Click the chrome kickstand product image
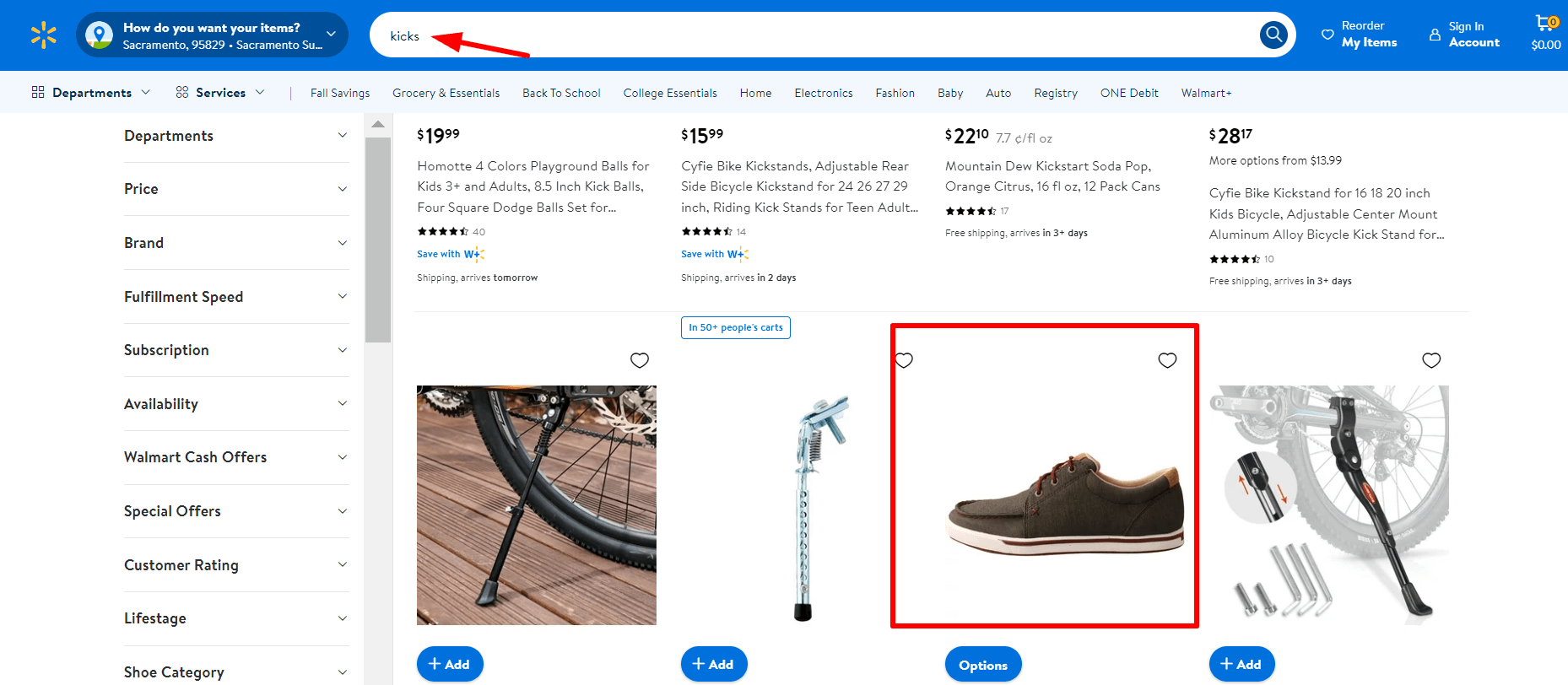This screenshot has height=685, width=1568. [x=802, y=506]
